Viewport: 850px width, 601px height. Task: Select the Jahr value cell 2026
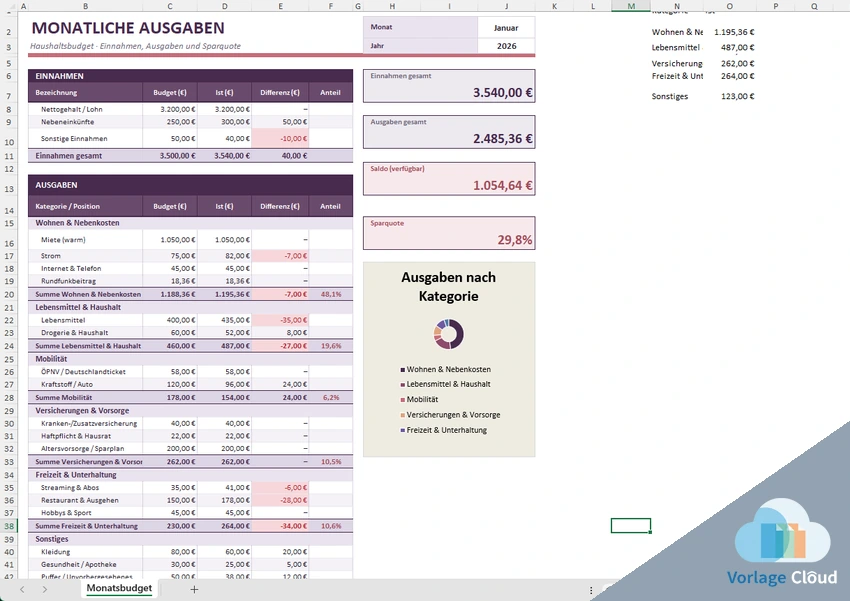[506, 46]
